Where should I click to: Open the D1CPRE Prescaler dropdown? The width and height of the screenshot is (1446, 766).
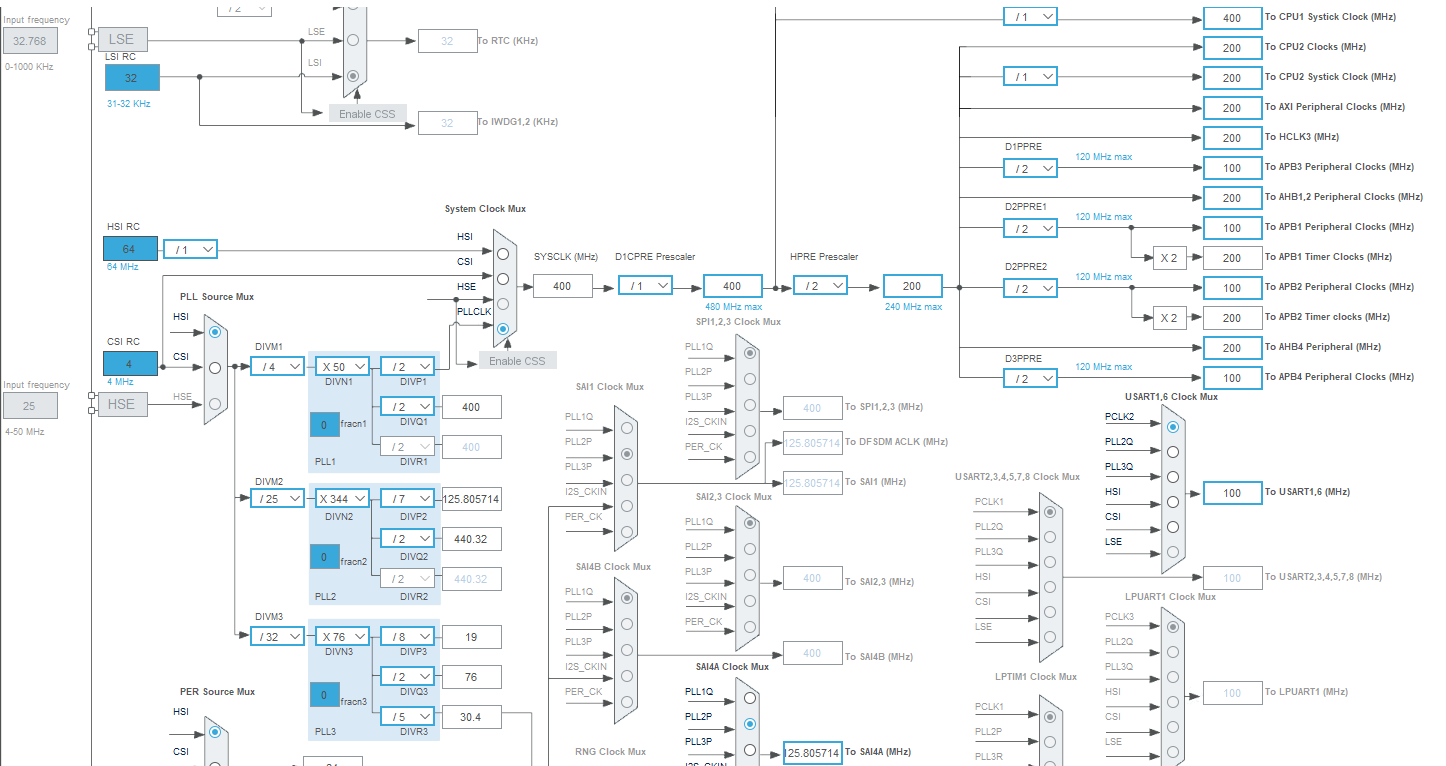pyautogui.click(x=645, y=285)
